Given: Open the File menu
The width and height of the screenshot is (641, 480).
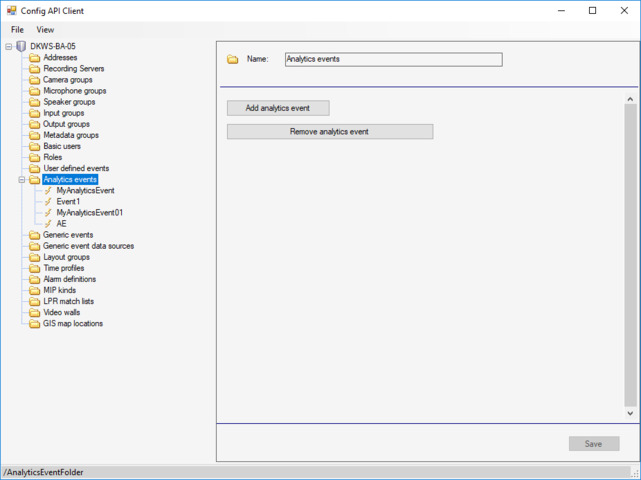Looking at the screenshot, I should [17, 30].
